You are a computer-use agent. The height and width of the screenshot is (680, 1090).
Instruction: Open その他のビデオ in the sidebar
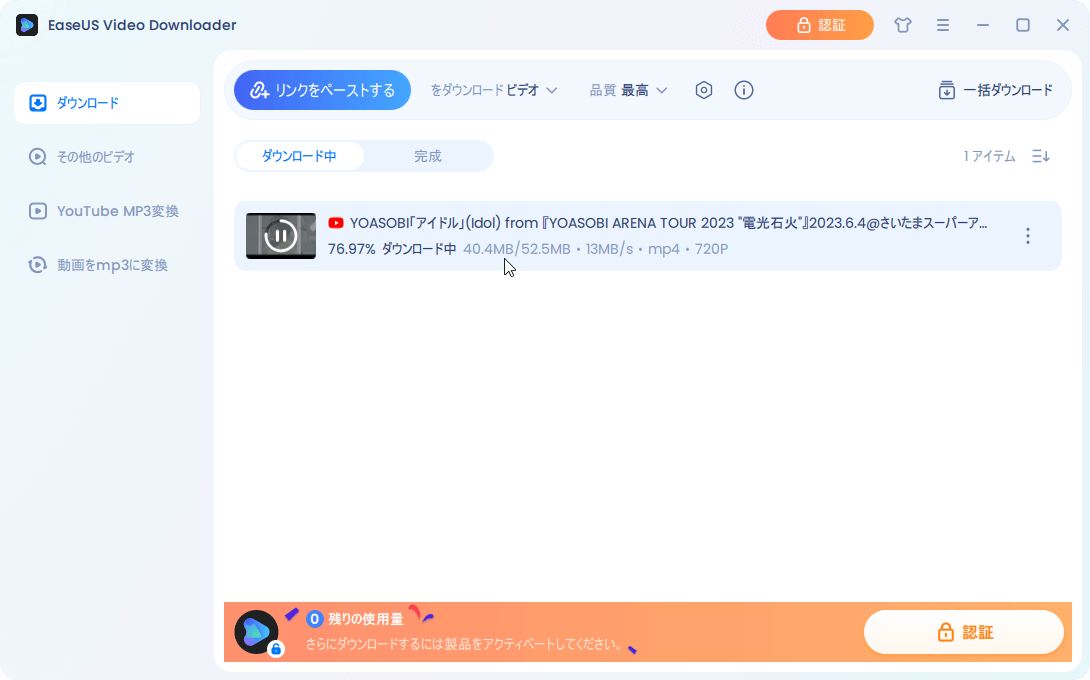tap(95, 157)
